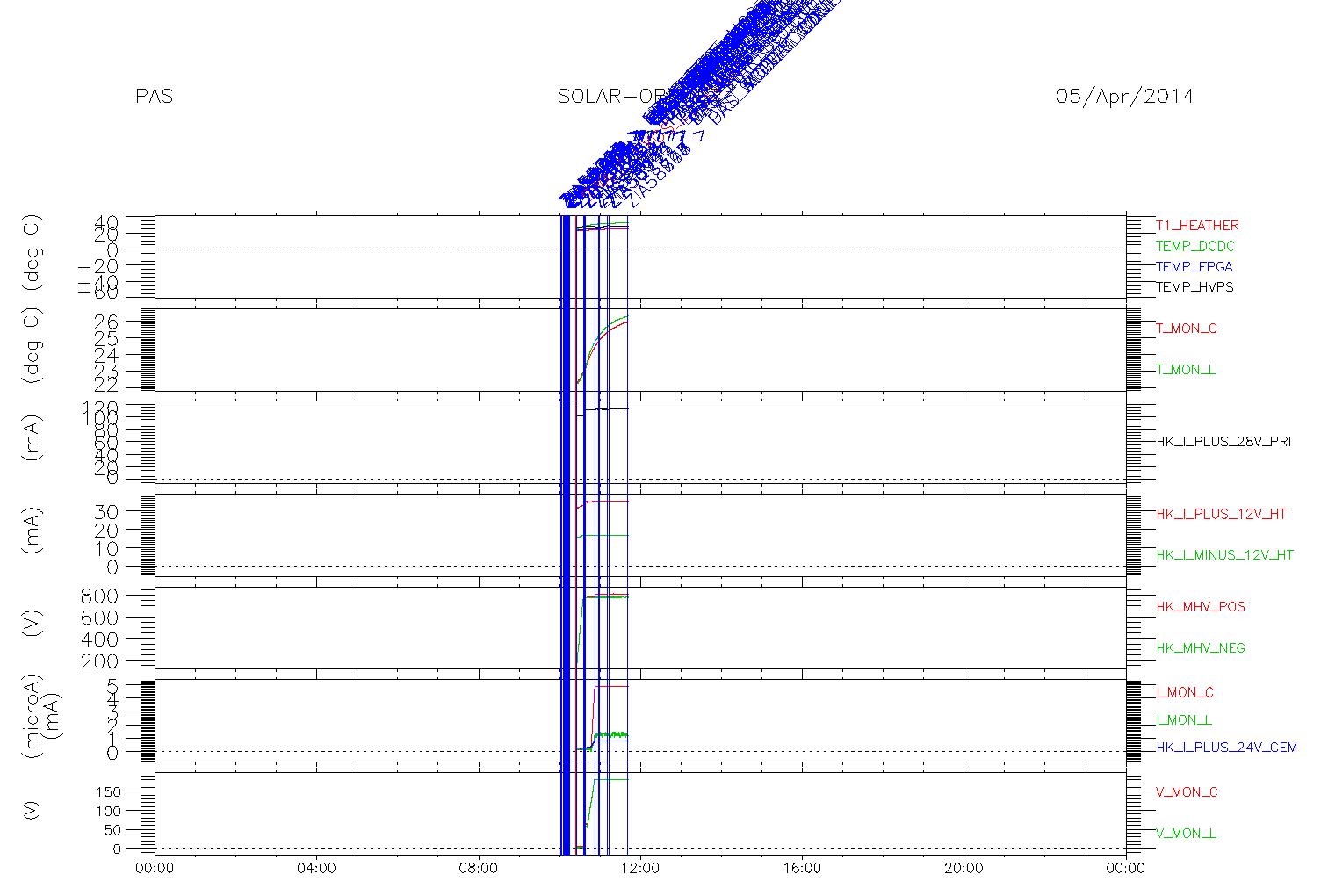Click the T_MON_C legend label

tap(1187, 329)
